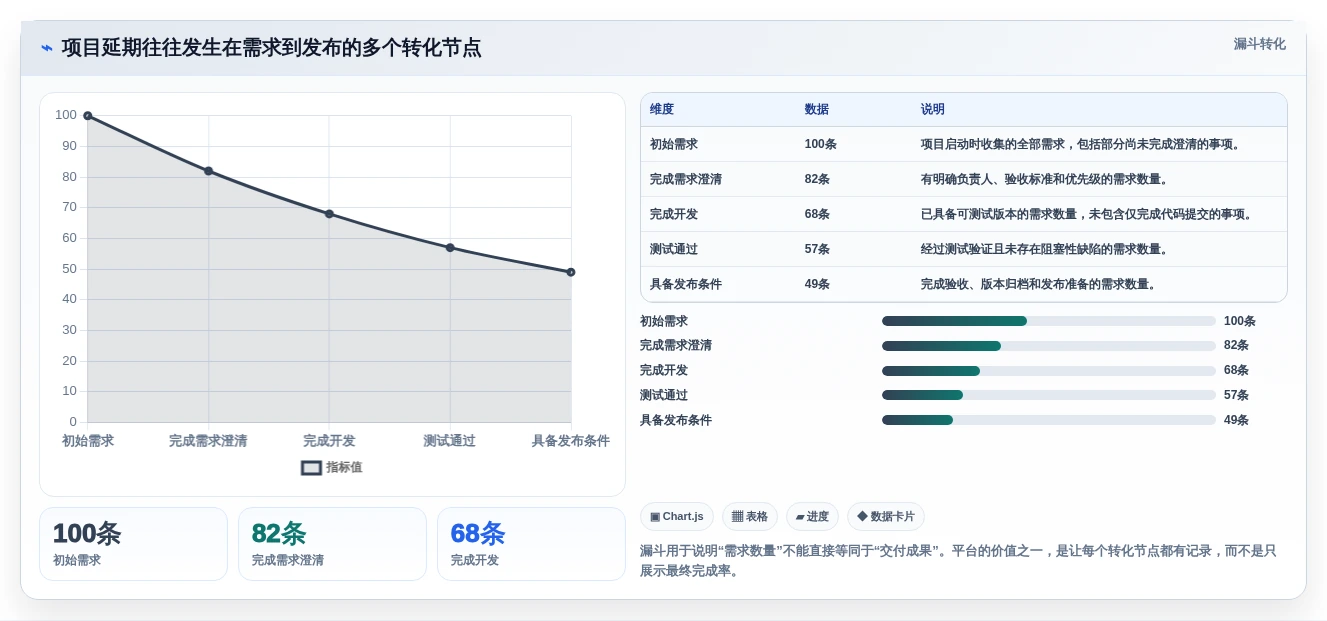
Task: Click the 测试通过 progress bar
Action: tap(1049, 395)
